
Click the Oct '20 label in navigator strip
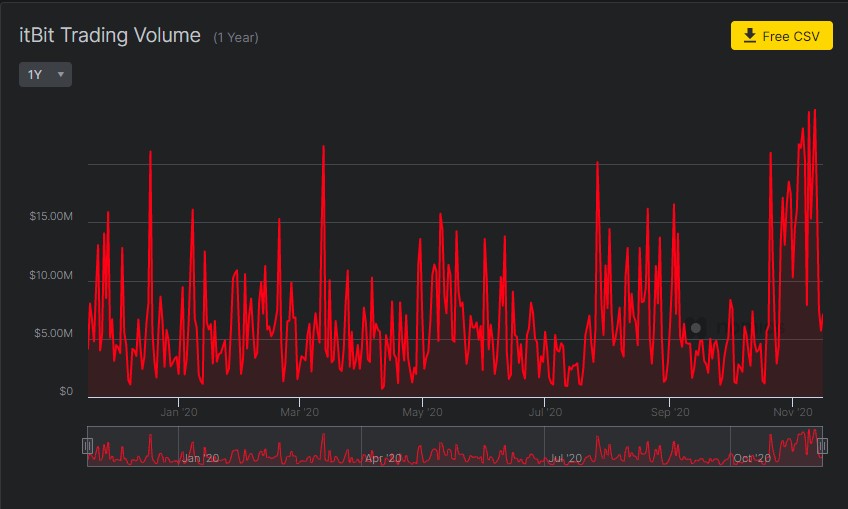tap(752, 458)
